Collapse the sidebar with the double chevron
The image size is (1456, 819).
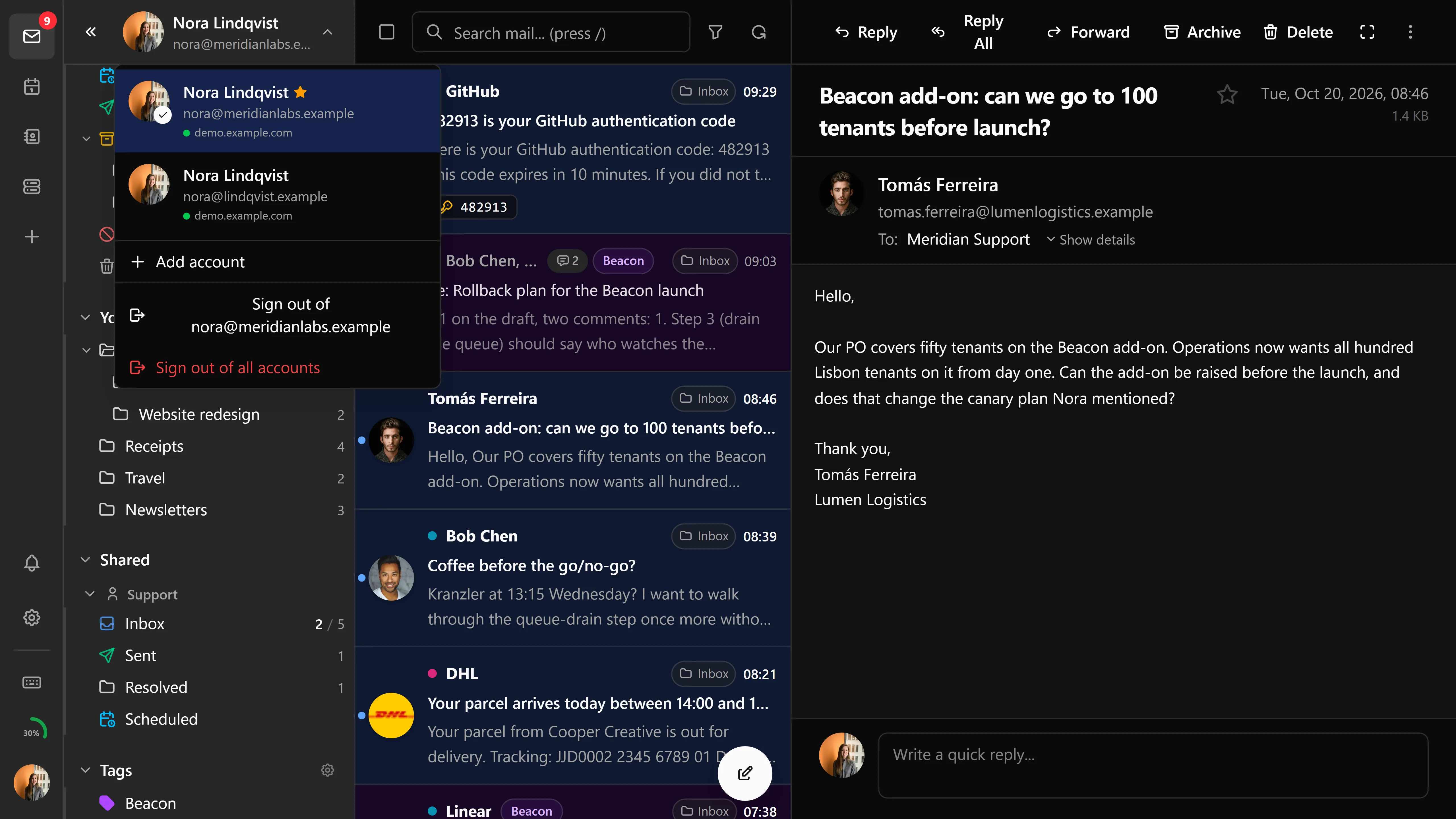tap(90, 32)
